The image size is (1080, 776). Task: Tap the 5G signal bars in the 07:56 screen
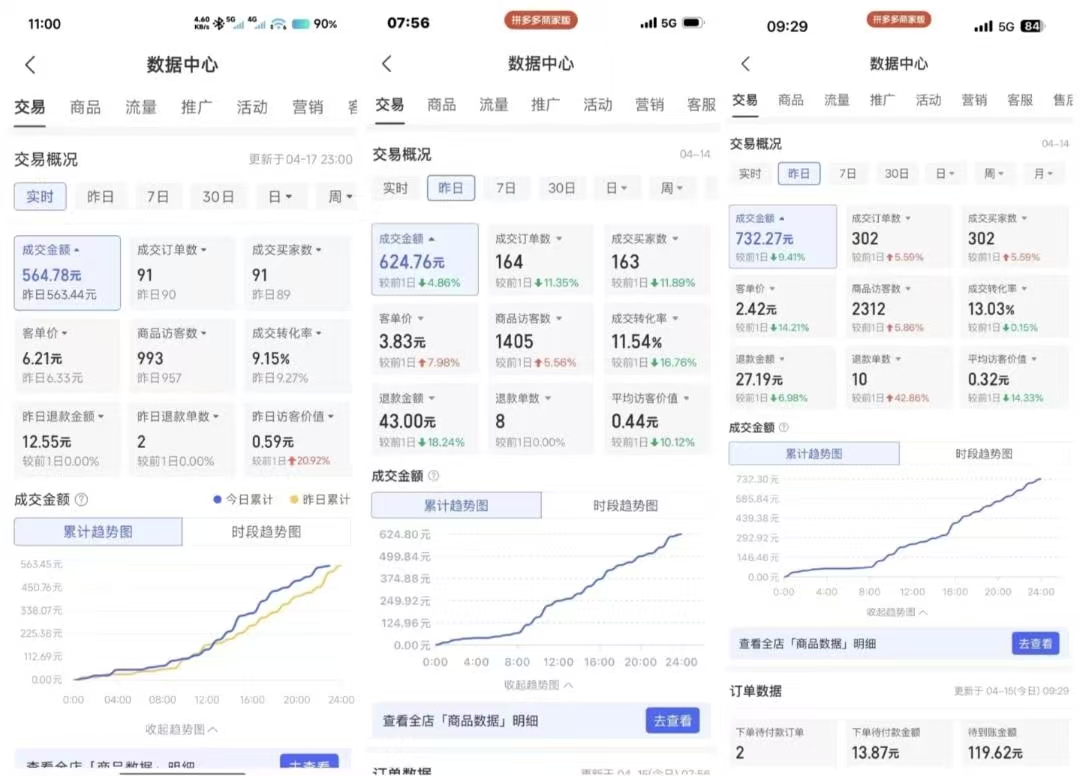tap(648, 23)
